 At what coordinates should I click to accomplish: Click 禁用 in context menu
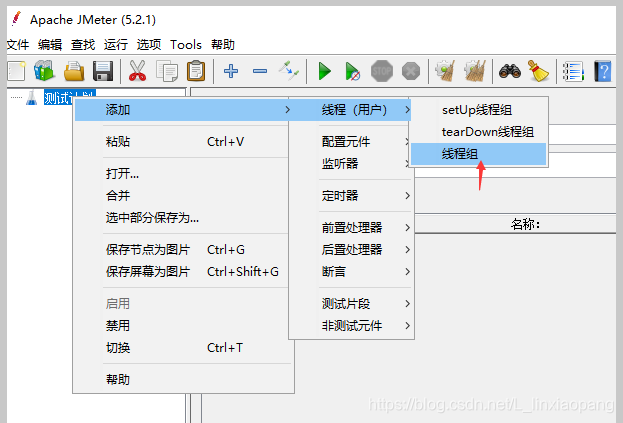point(183,326)
